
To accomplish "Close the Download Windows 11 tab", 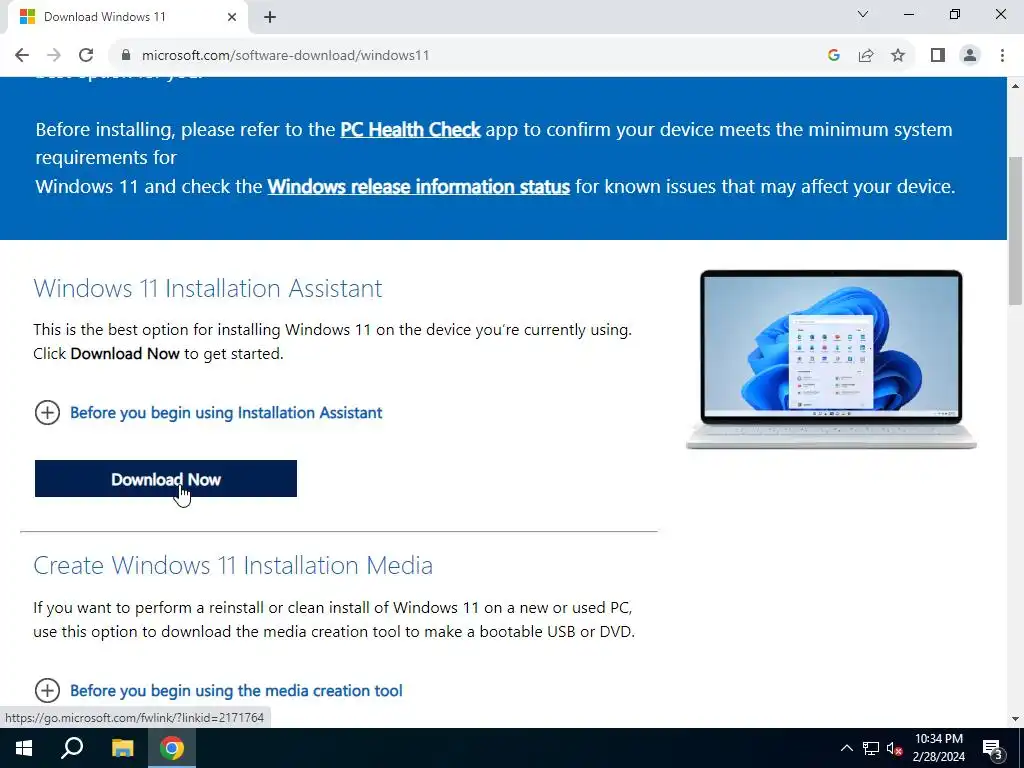I will [232, 18].
